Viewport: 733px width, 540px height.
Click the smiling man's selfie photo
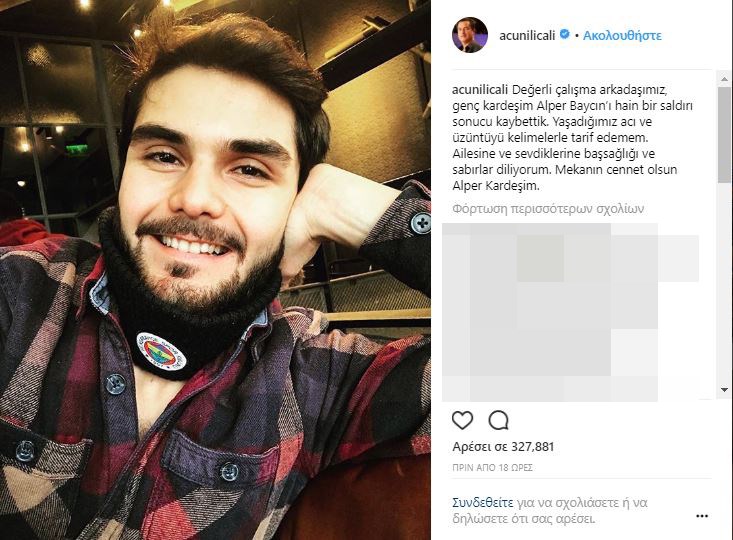pos(215,270)
